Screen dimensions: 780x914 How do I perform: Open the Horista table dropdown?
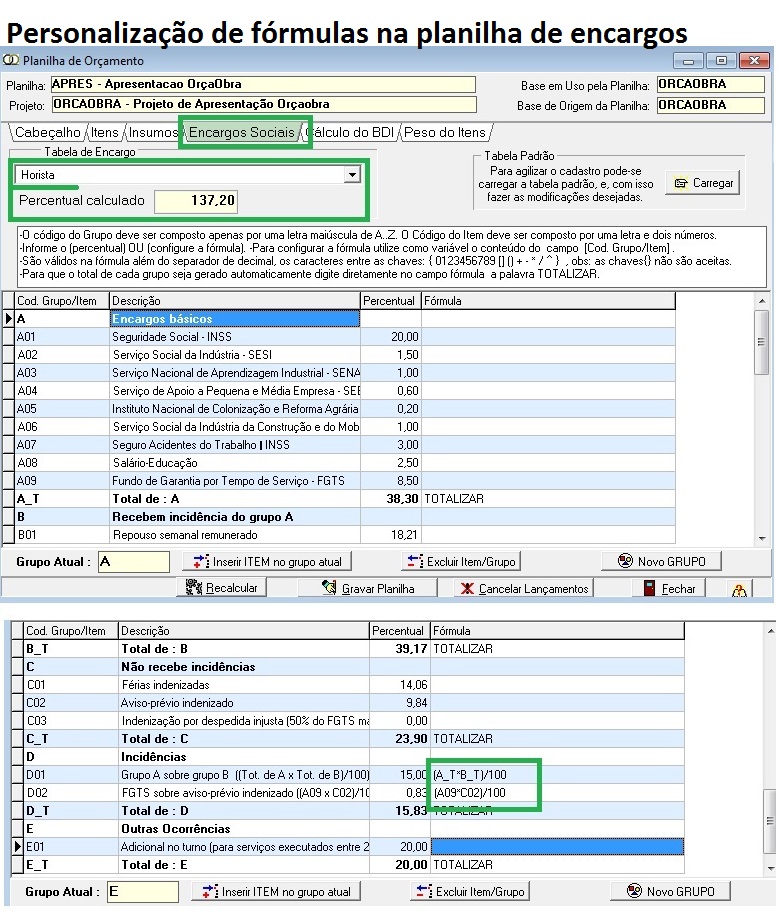351,175
